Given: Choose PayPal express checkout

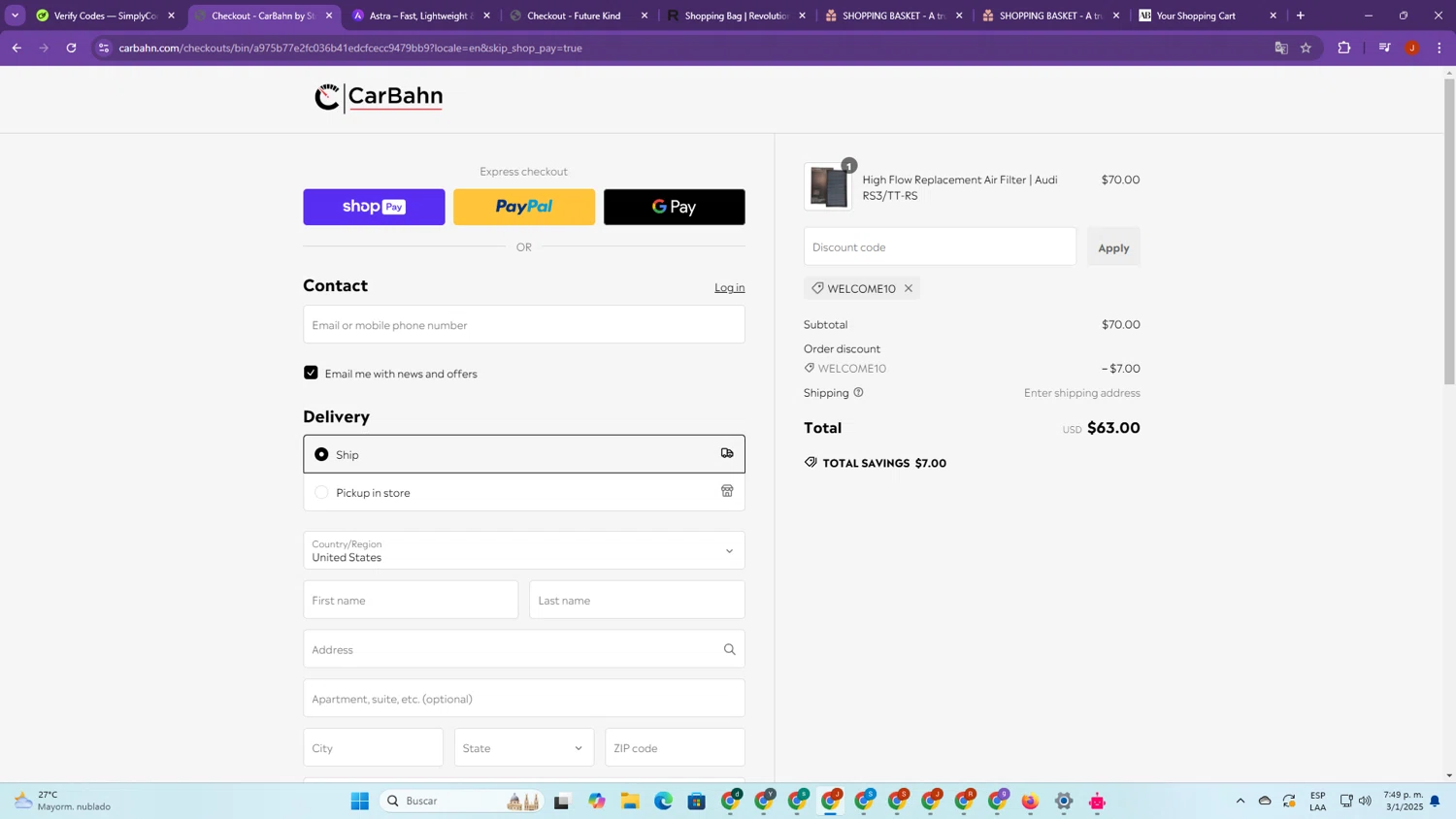Looking at the screenshot, I should tap(524, 207).
